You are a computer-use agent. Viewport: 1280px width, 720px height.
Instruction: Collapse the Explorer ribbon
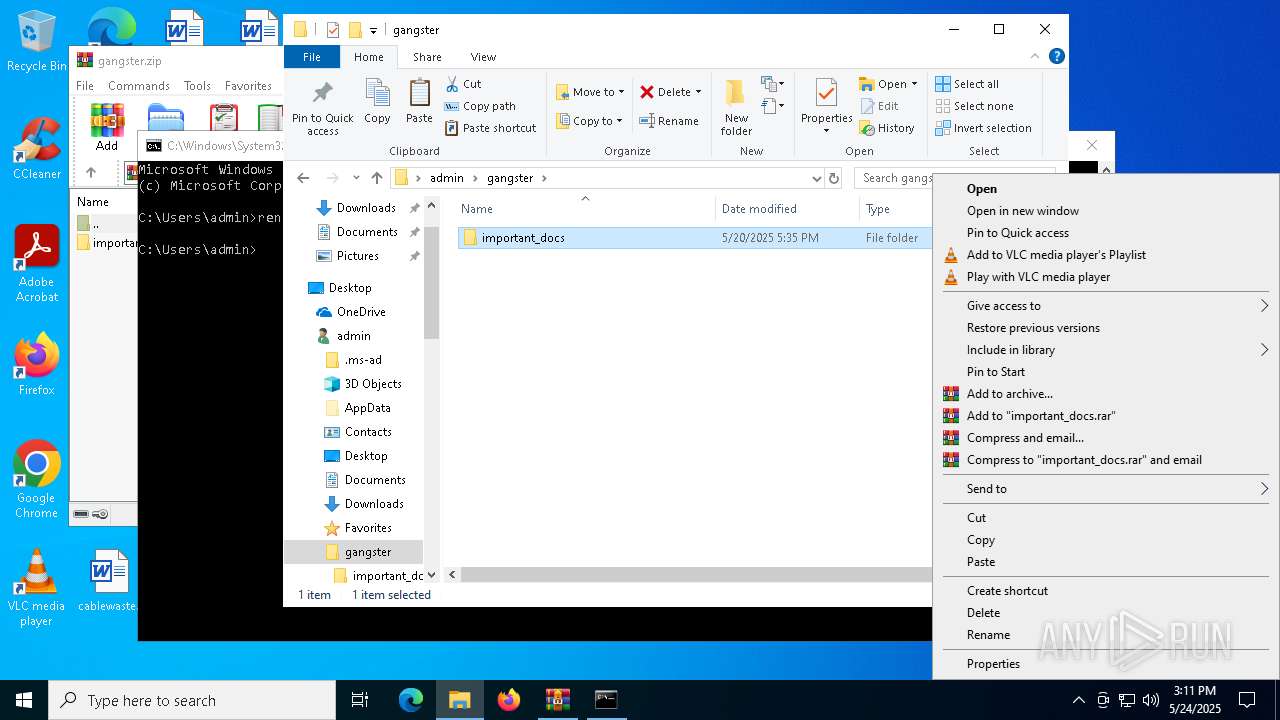coord(1036,57)
